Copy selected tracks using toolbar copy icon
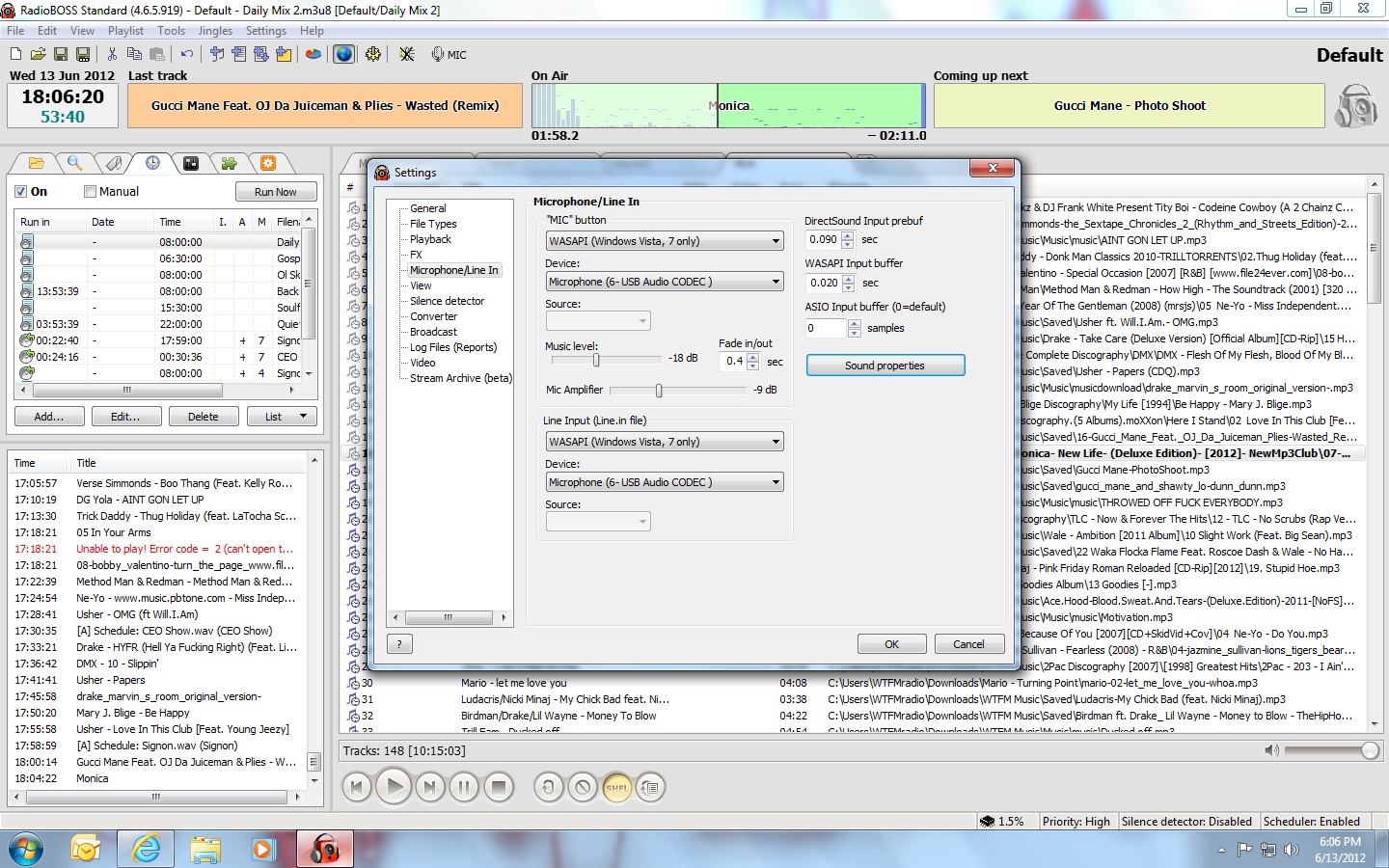This screenshot has width=1389, height=868. (x=134, y=54)
